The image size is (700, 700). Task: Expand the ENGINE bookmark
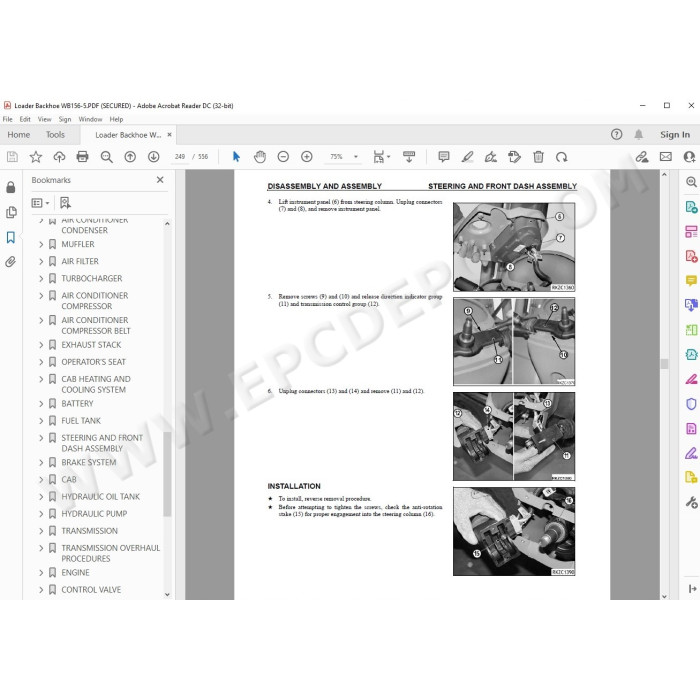pyautogui.click(x=41, y=573)
